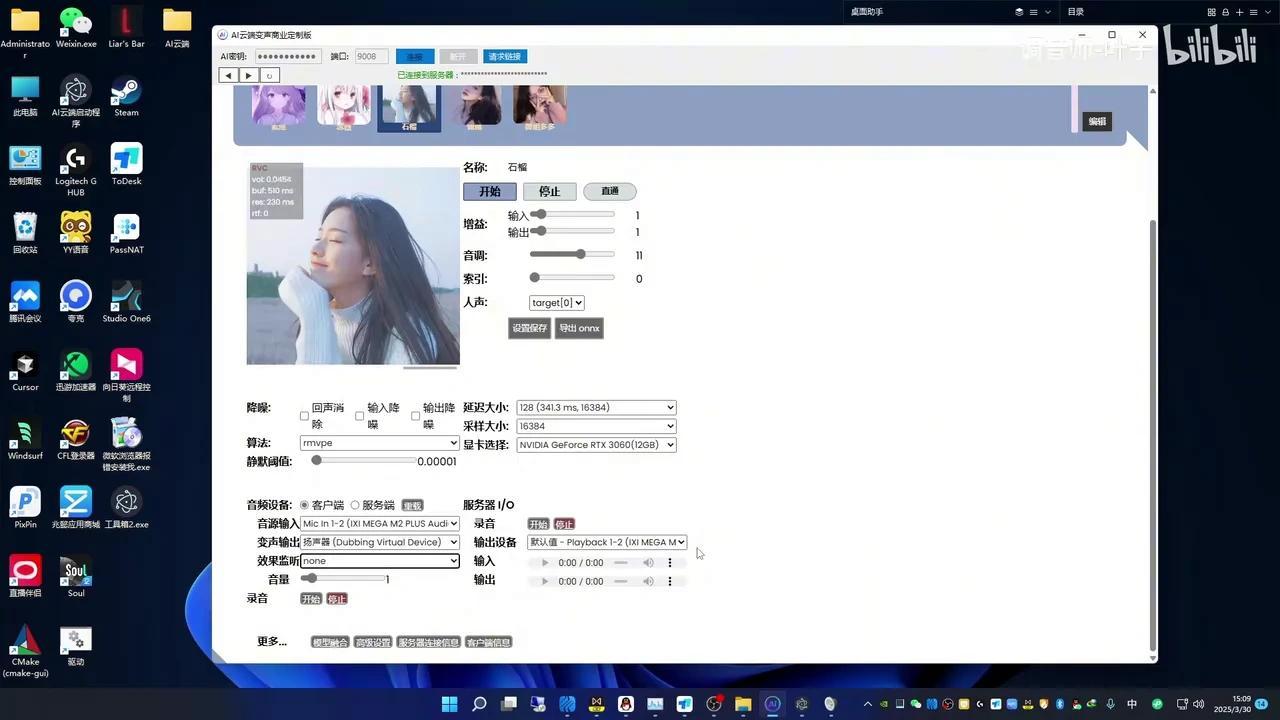Open the hamburger menu in the top bar
1280x720 pixels.
pos(1033,12)
